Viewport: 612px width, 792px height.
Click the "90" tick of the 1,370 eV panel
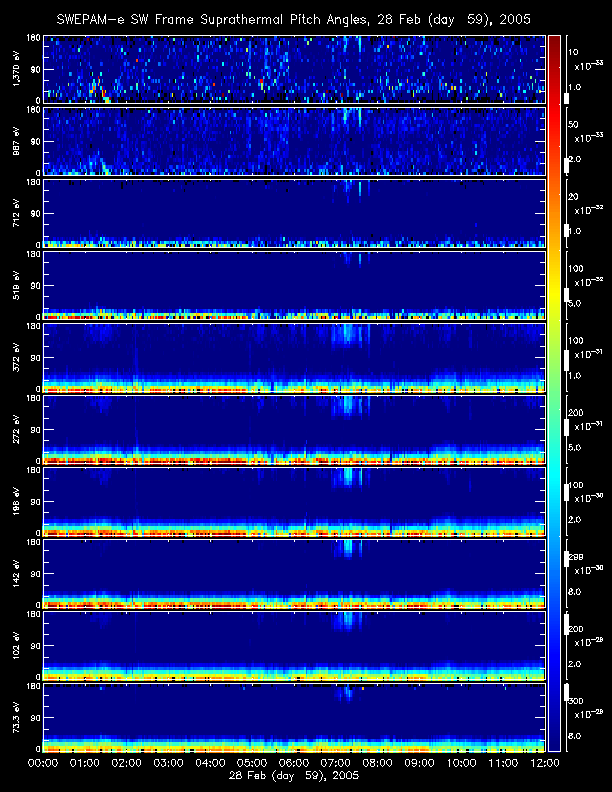36,69
